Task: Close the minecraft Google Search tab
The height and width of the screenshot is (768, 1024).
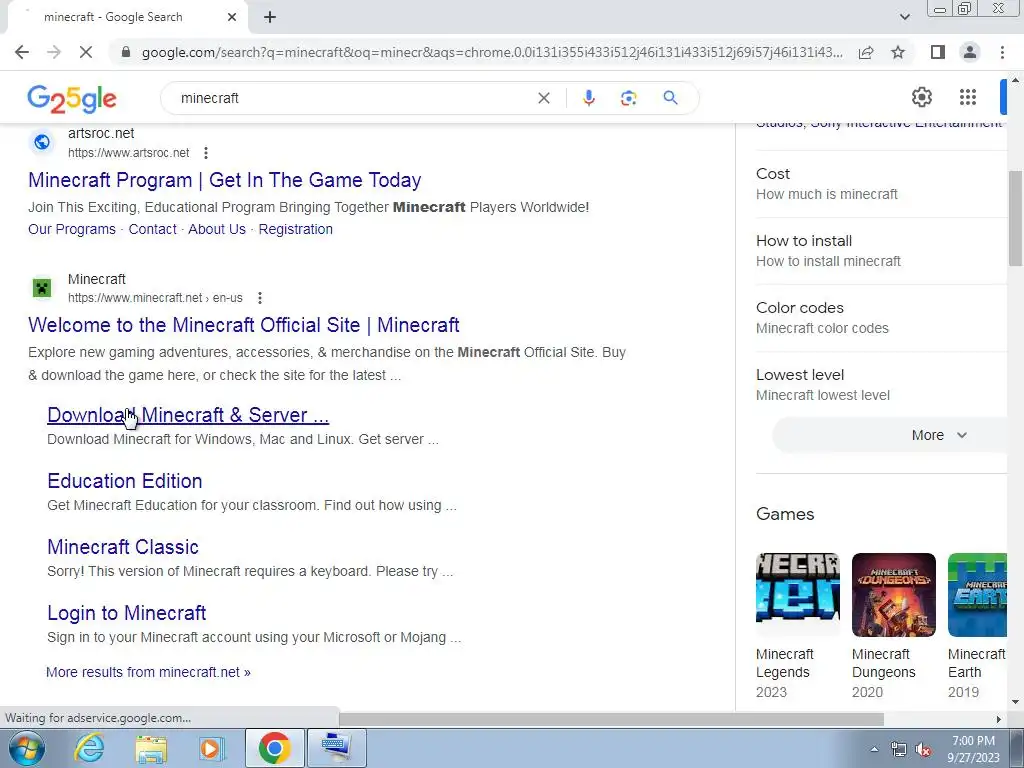Action: [x=232, y=18]
